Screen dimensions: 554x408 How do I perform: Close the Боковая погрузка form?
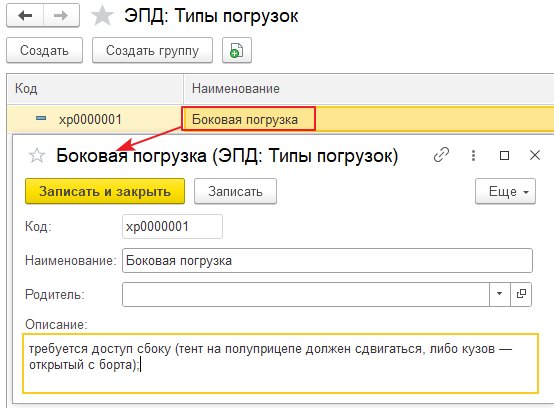pyautogui.click(x=535, y=155)
